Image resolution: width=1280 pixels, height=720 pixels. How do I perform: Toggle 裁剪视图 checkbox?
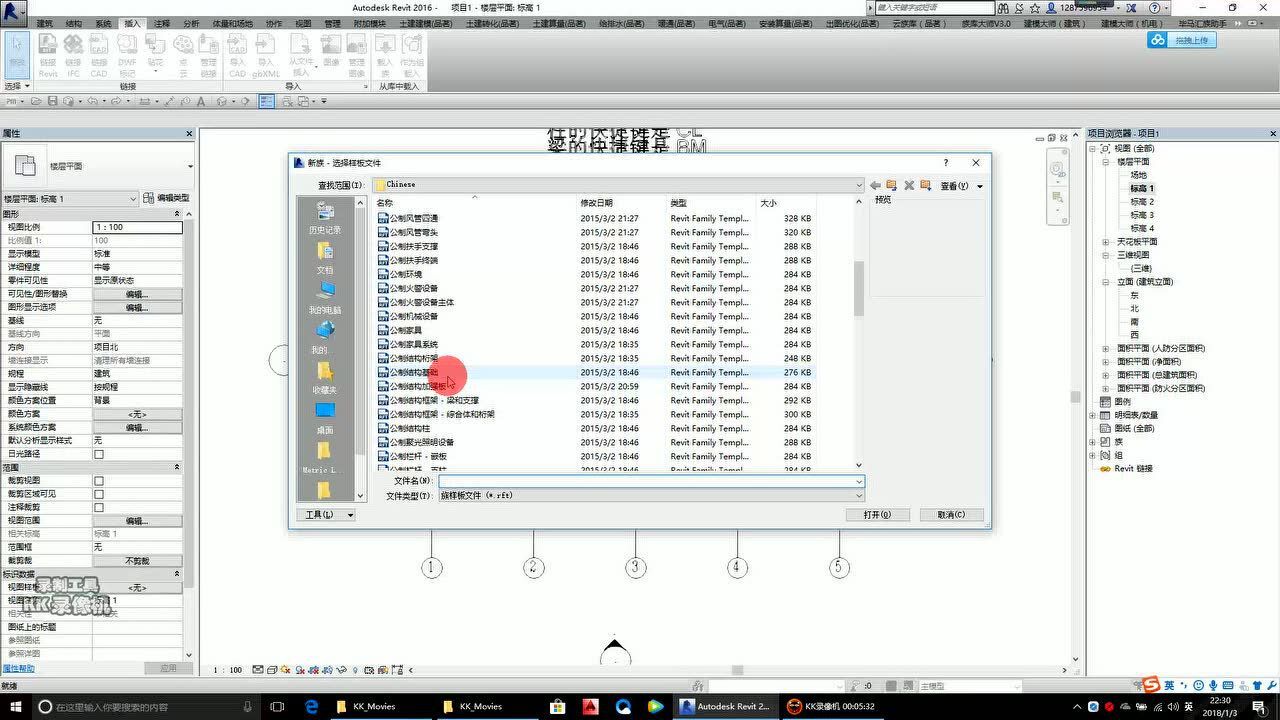tap(98, 481)
